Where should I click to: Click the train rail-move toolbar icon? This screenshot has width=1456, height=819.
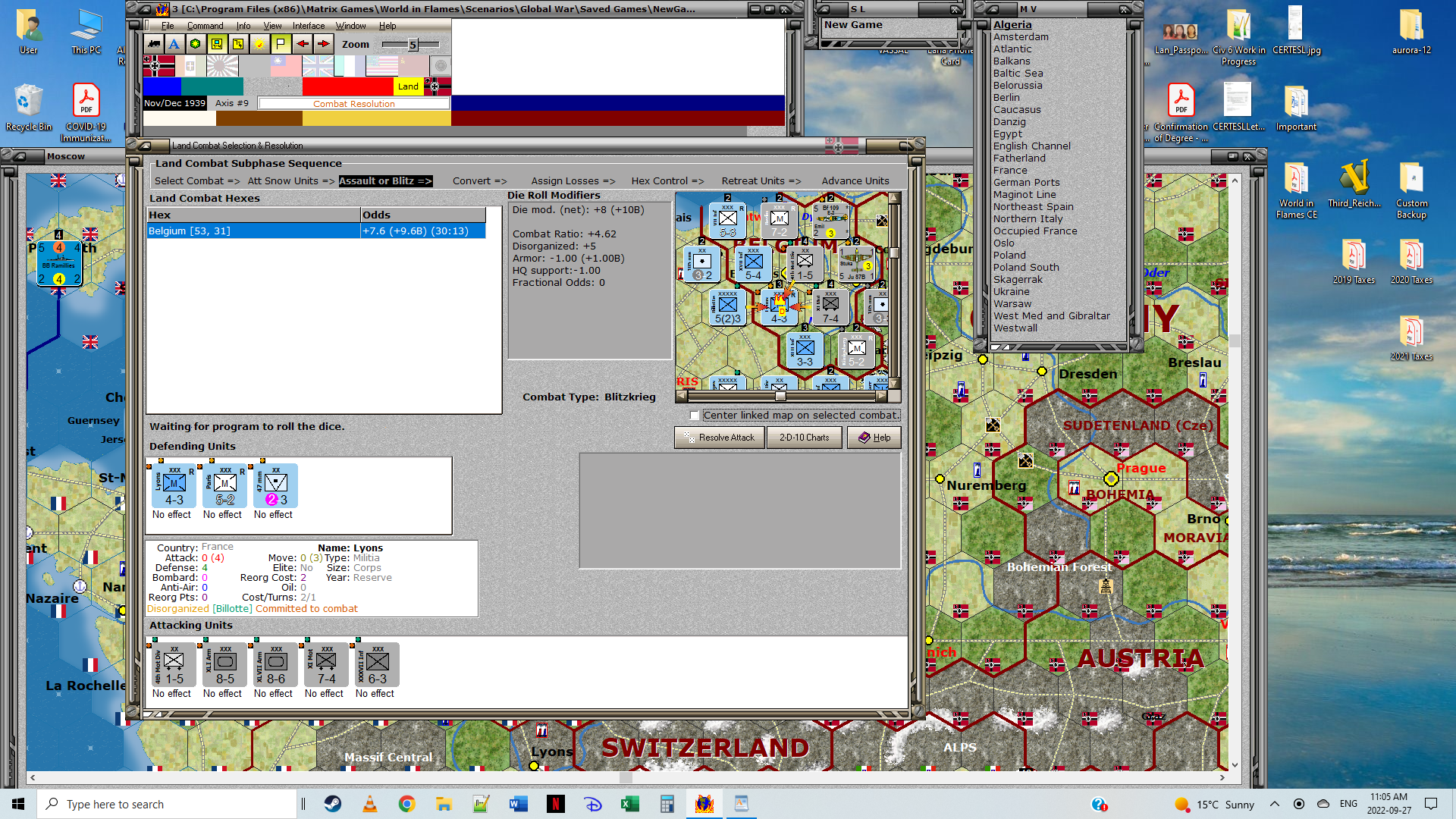(x=154, y=44)
